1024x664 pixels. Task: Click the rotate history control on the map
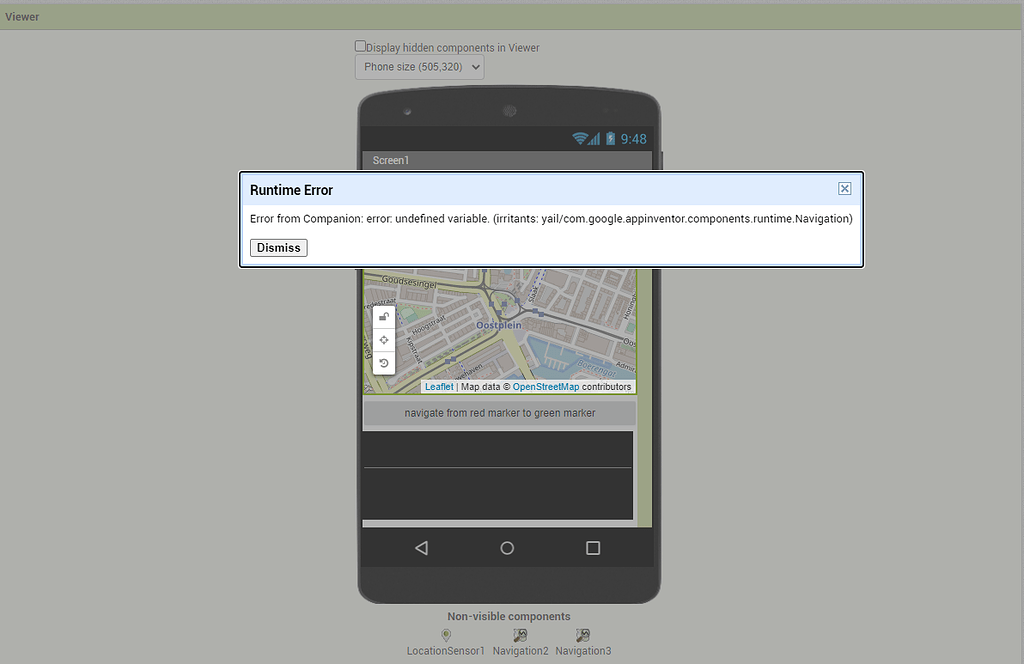click(x=384, y=362)
